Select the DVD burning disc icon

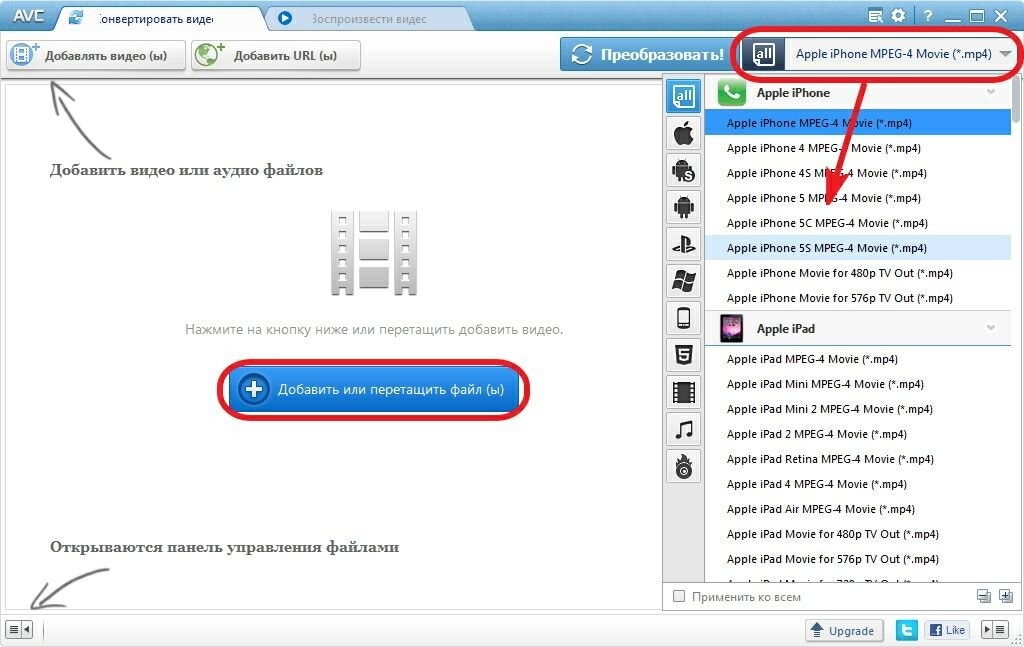click(684, 466)
